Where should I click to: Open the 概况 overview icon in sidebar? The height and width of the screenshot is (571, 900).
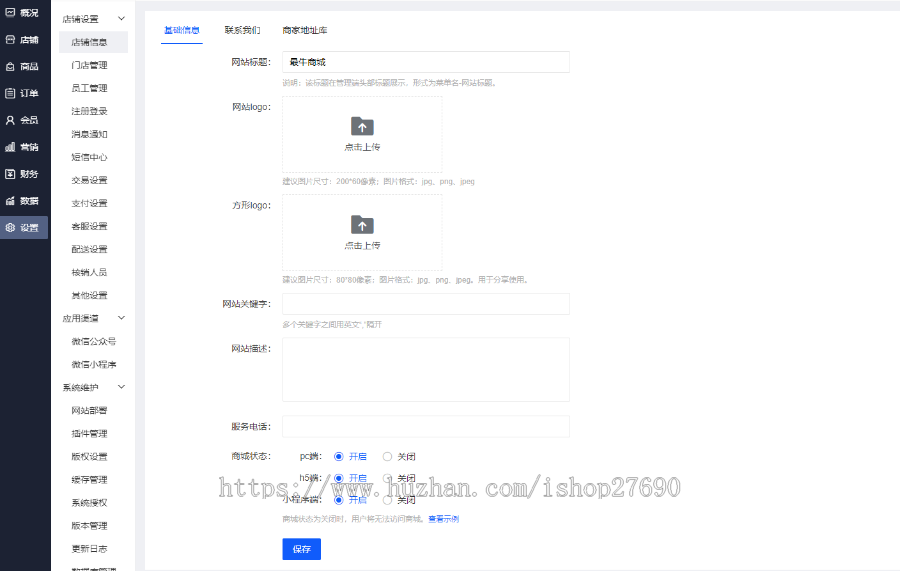click(10, 12)
